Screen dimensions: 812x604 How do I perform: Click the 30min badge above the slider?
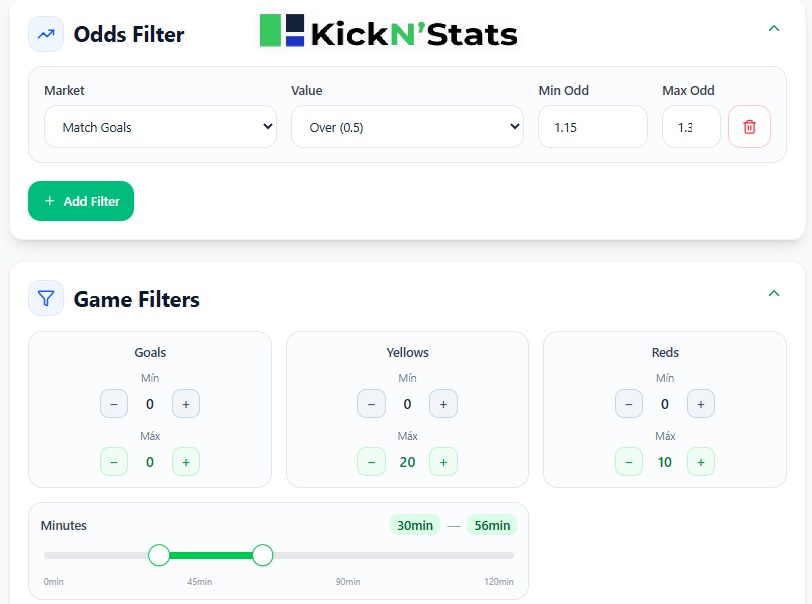tap(414, 524)
